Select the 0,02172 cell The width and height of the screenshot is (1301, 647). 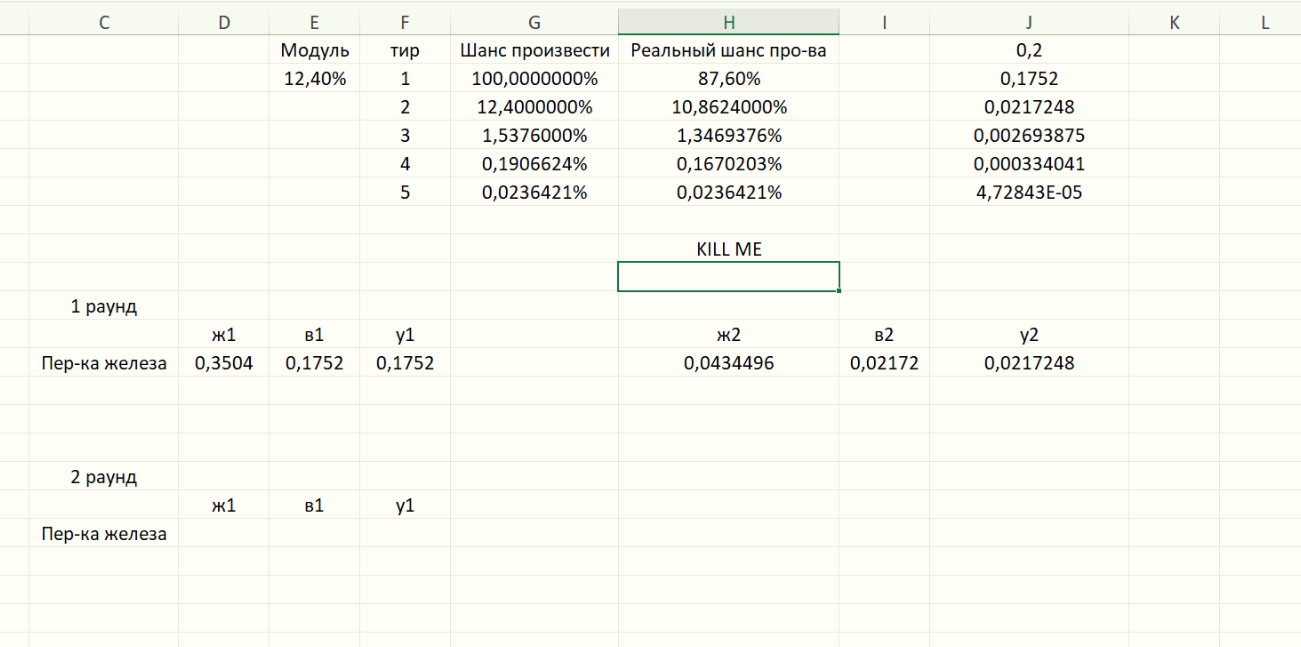[884, 363]
